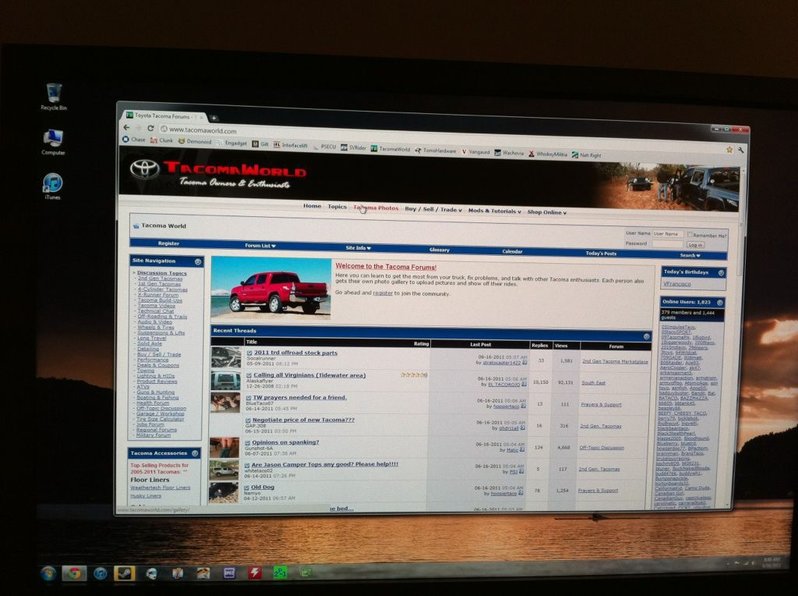Viewport: 798px width, 596px height.
Task: Open the 2nd Gen Tacomas navigation link
Action: [160, 279]
